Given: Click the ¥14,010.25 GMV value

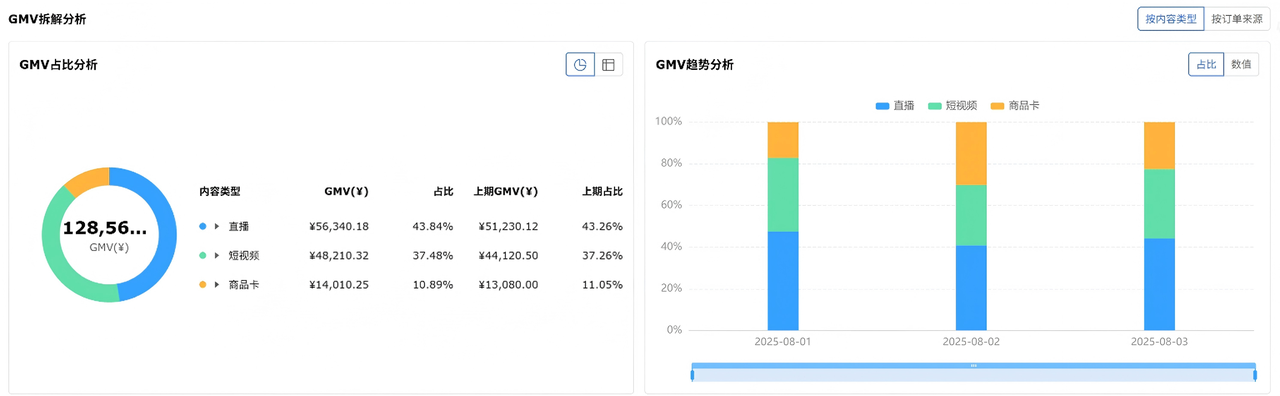Looking at the screenshot, I should click(339, 285).
